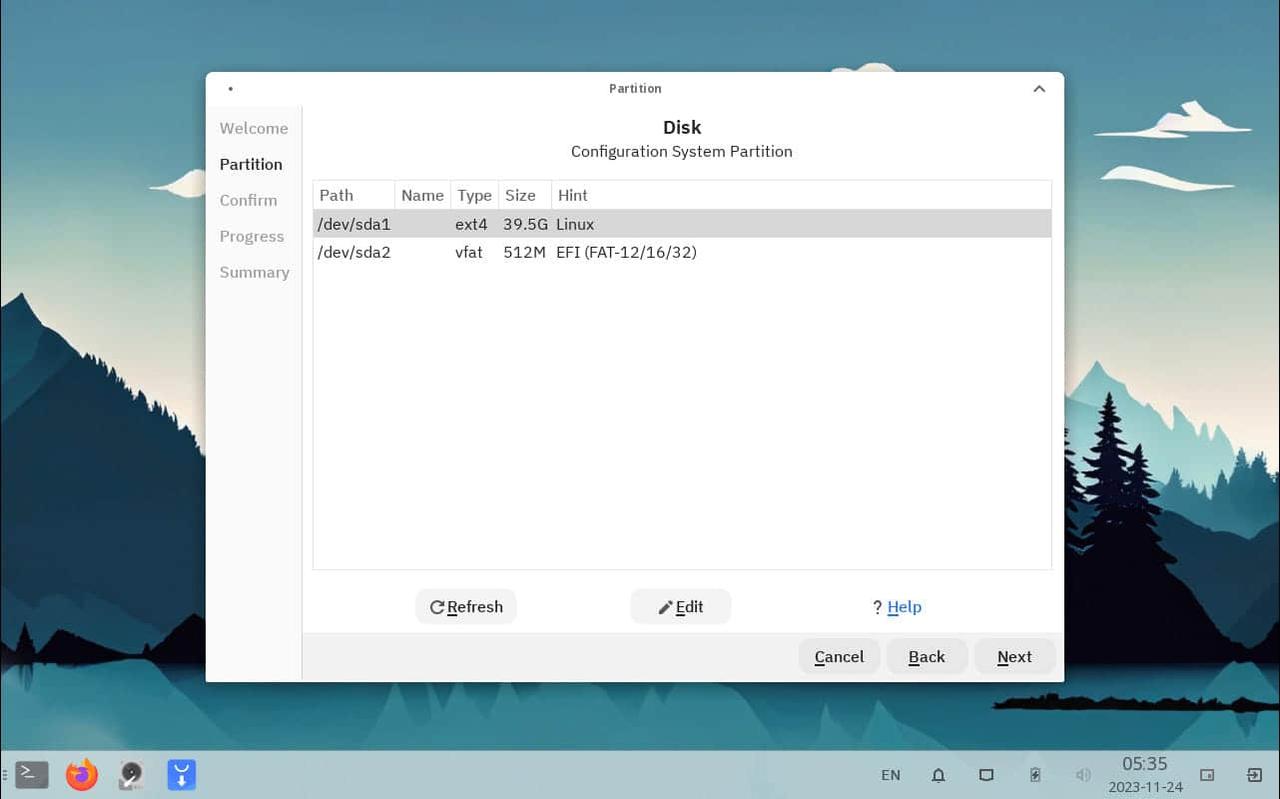Open the terminal from the taskbar

coord(31,775)
